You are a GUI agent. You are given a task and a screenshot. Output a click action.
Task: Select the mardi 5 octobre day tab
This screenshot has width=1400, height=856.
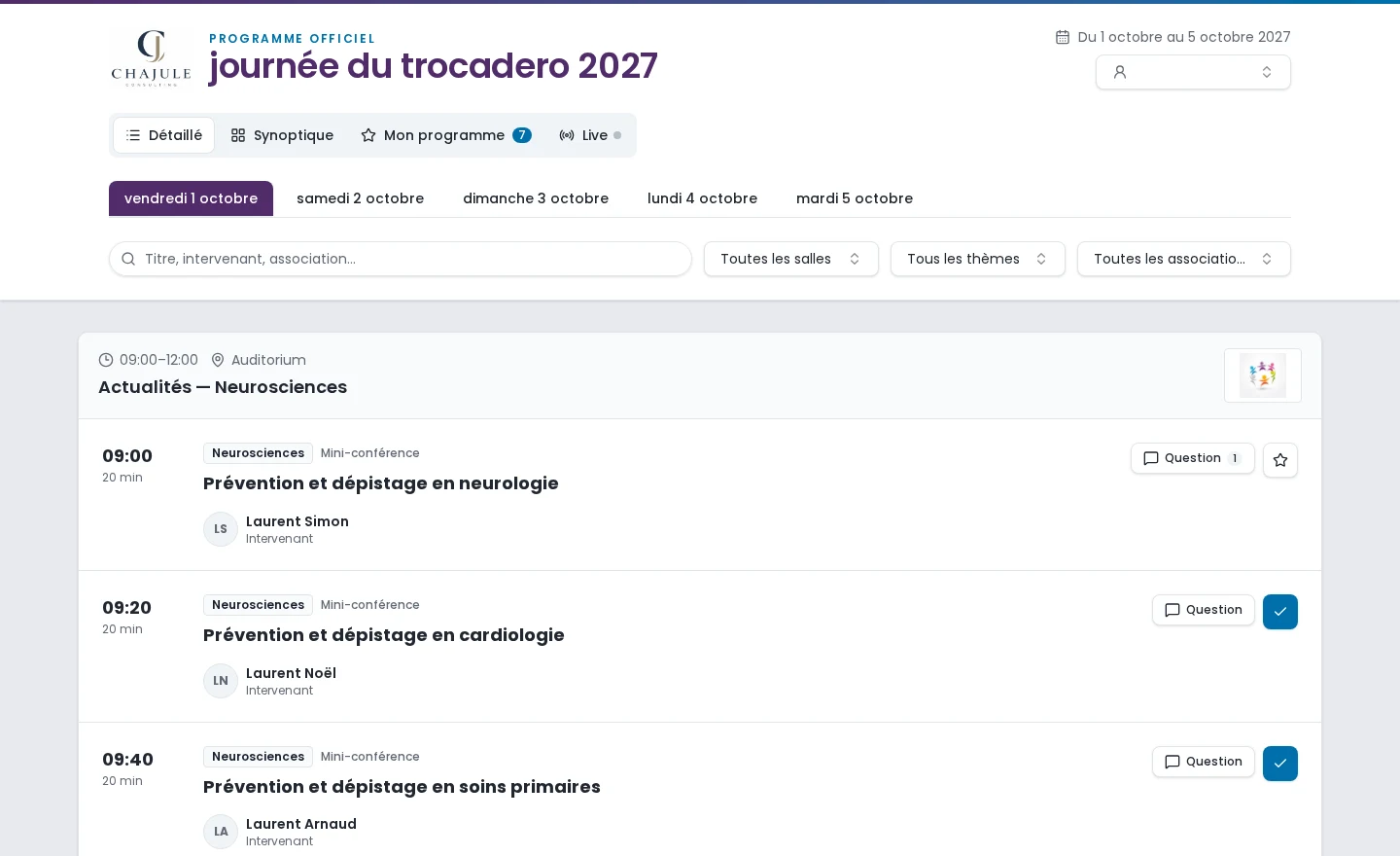coord(855,198)
